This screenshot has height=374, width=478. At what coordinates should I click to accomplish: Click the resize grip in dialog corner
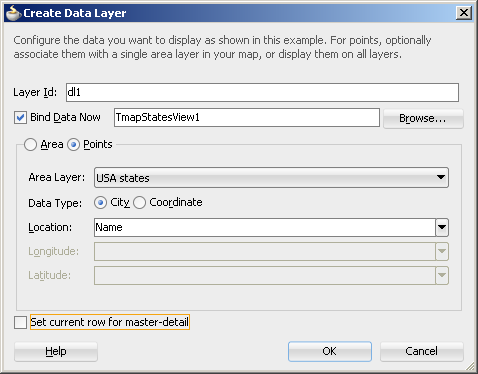(470, 366)
